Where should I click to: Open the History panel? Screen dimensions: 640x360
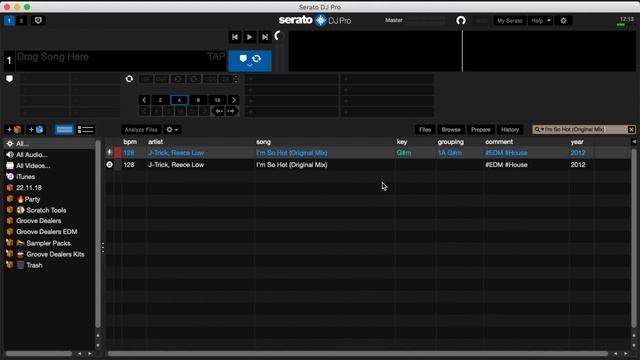[x=510, y=130]
